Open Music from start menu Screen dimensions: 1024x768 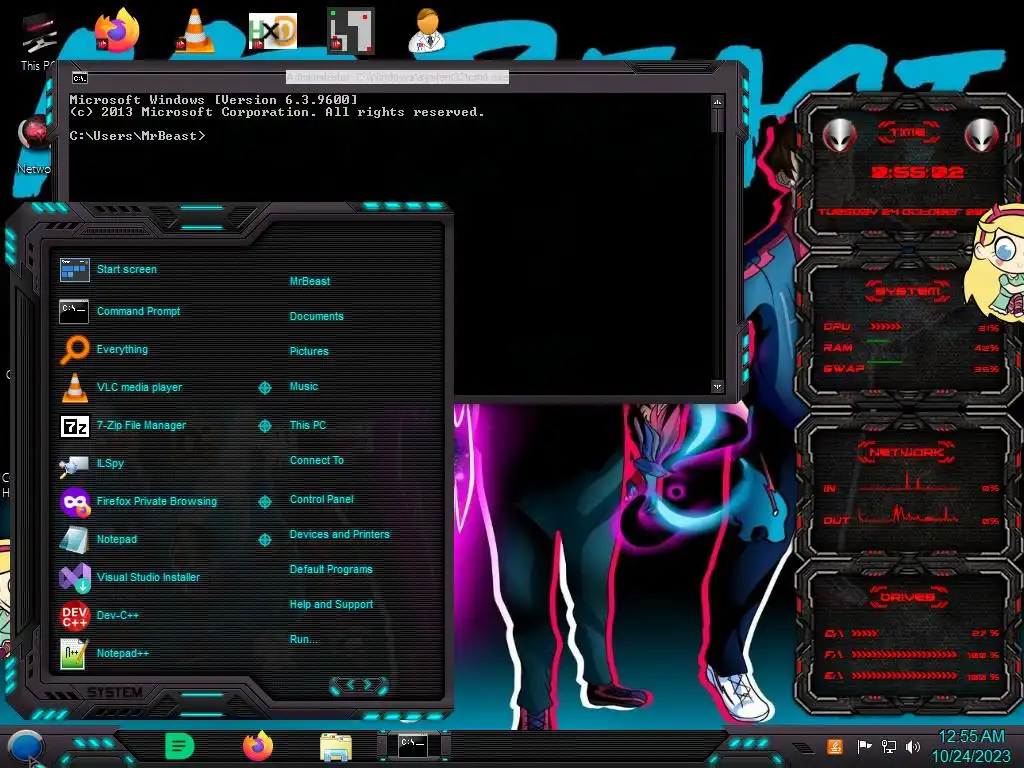pyautogui.click(x=304, y=387)
